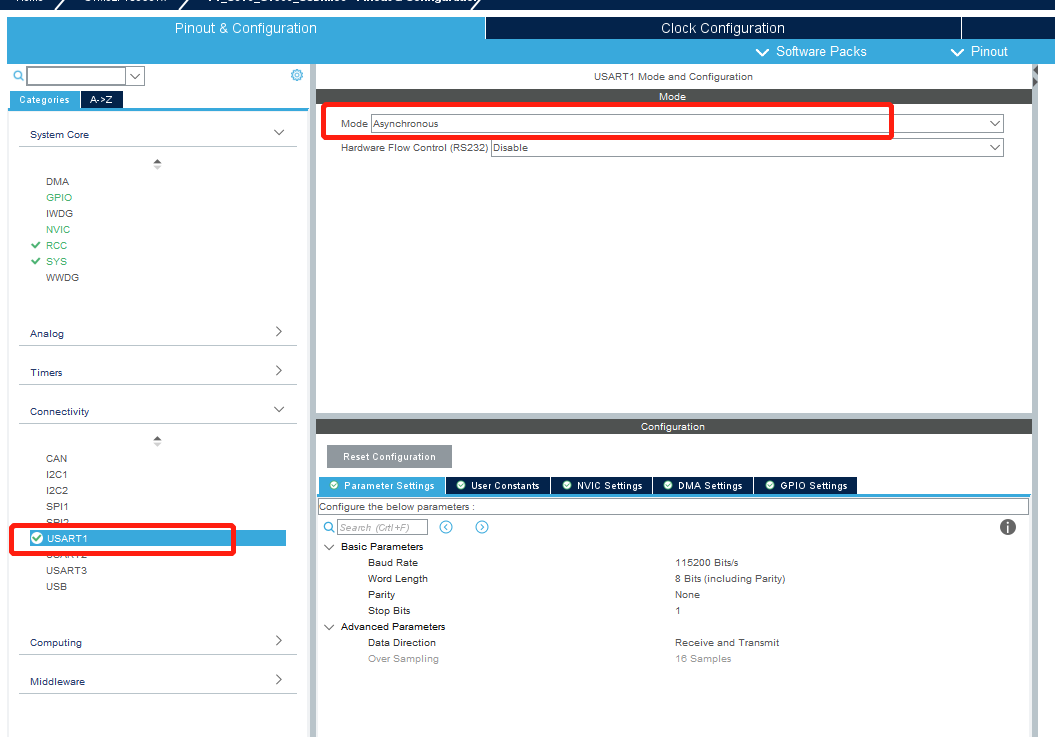The image size is (1055, 737).
Task: Expand the Timers category
Action: click(x=279, y=370)
